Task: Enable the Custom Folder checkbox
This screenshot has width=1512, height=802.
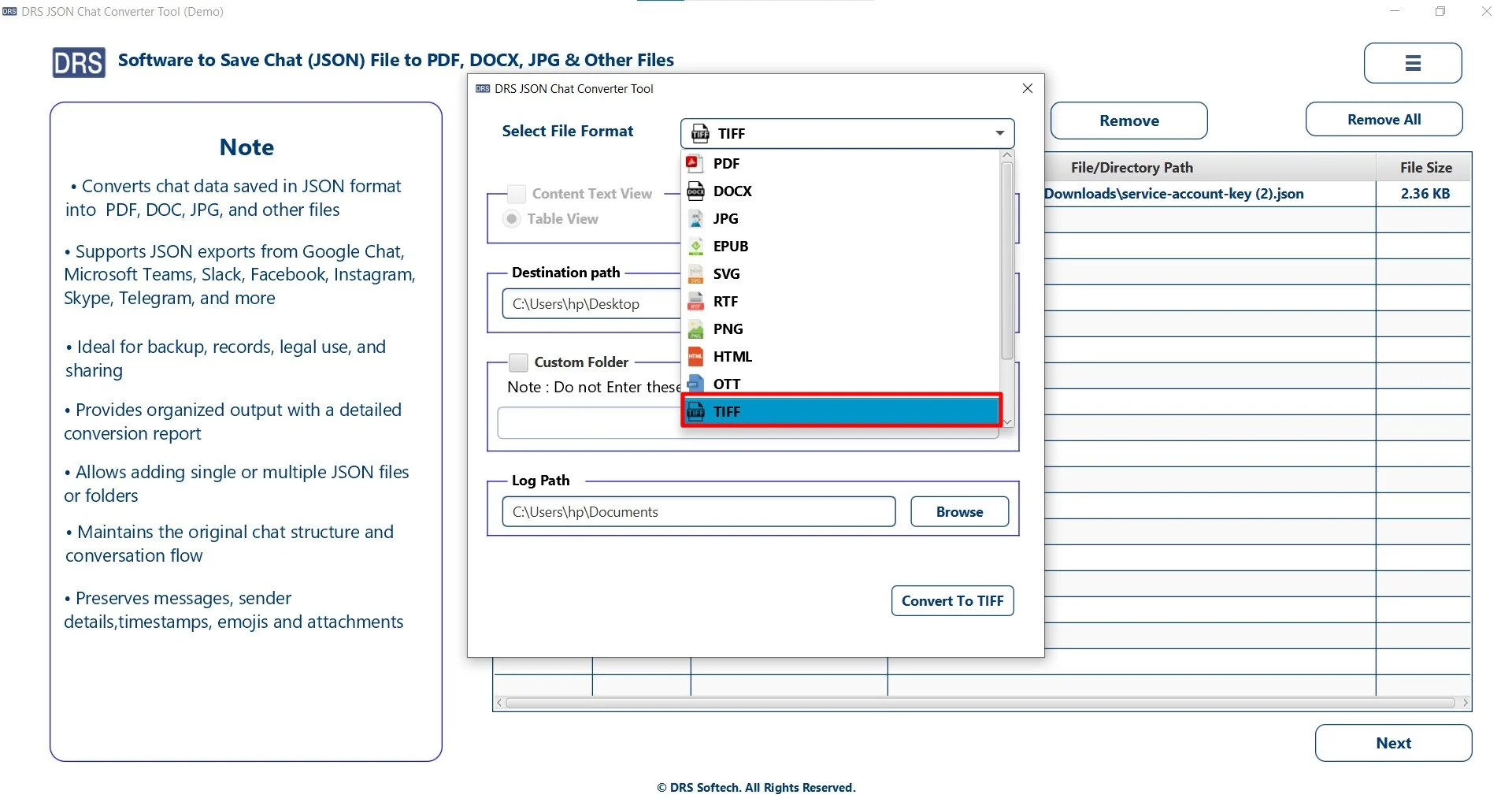Action: (518, 362)
